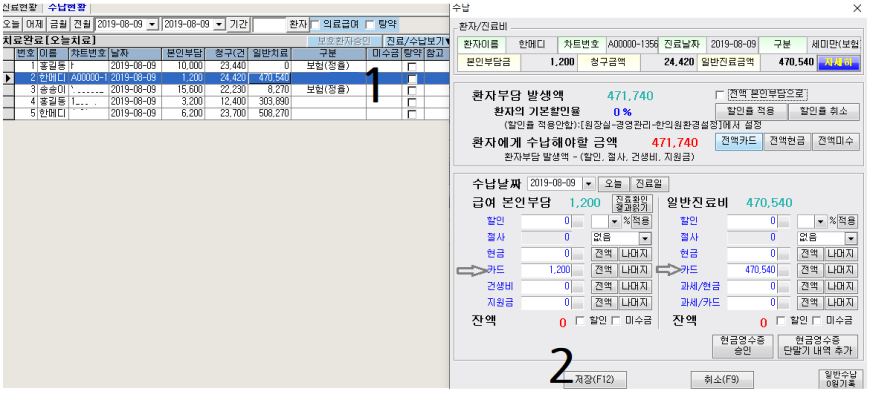Open the 일반진료비 절사 dropdown showing 없음
Image resolution: width=870 pixels, height=394 pixels.
(851, 238)
